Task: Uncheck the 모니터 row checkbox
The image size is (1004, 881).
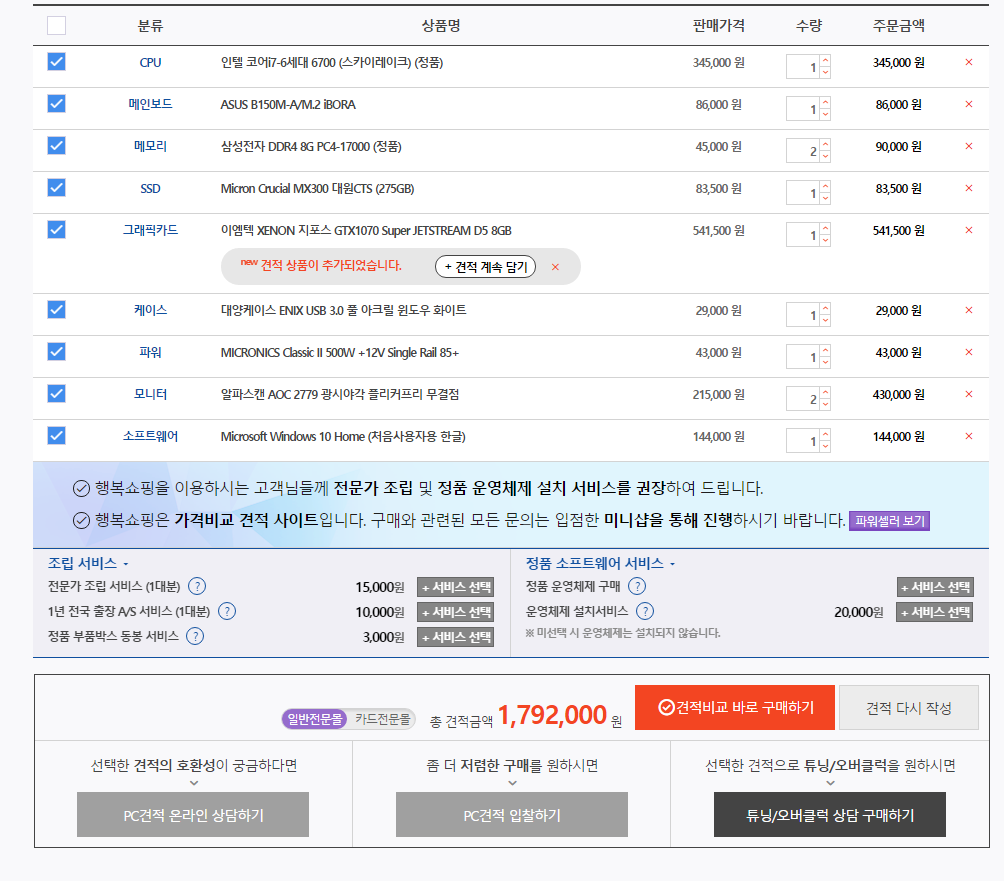Action: click(x=57, y=394)
